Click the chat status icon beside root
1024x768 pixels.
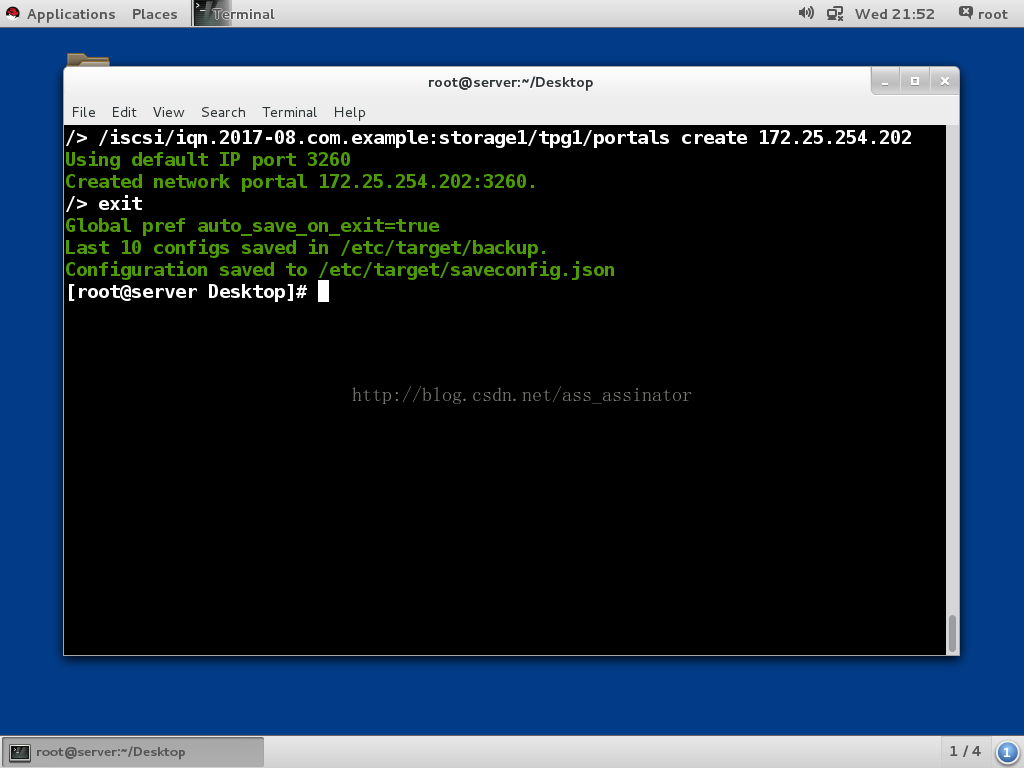(965, 12)
